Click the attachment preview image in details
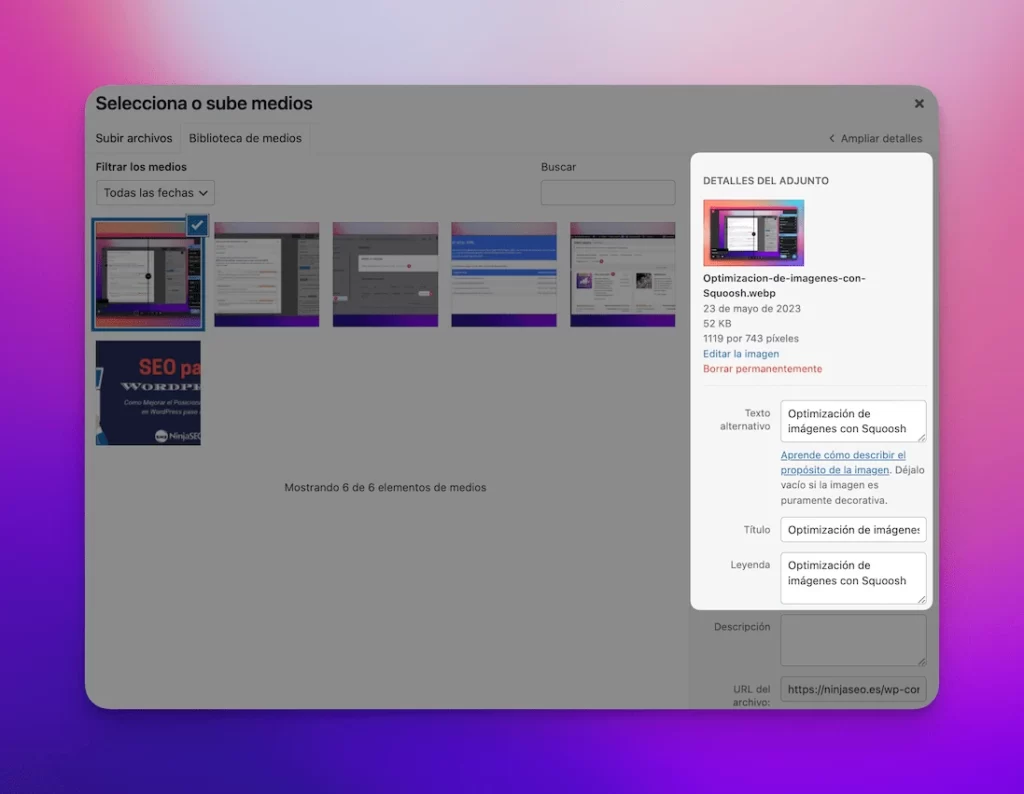Screen dimensions: 1024x794 pos(753,232)
